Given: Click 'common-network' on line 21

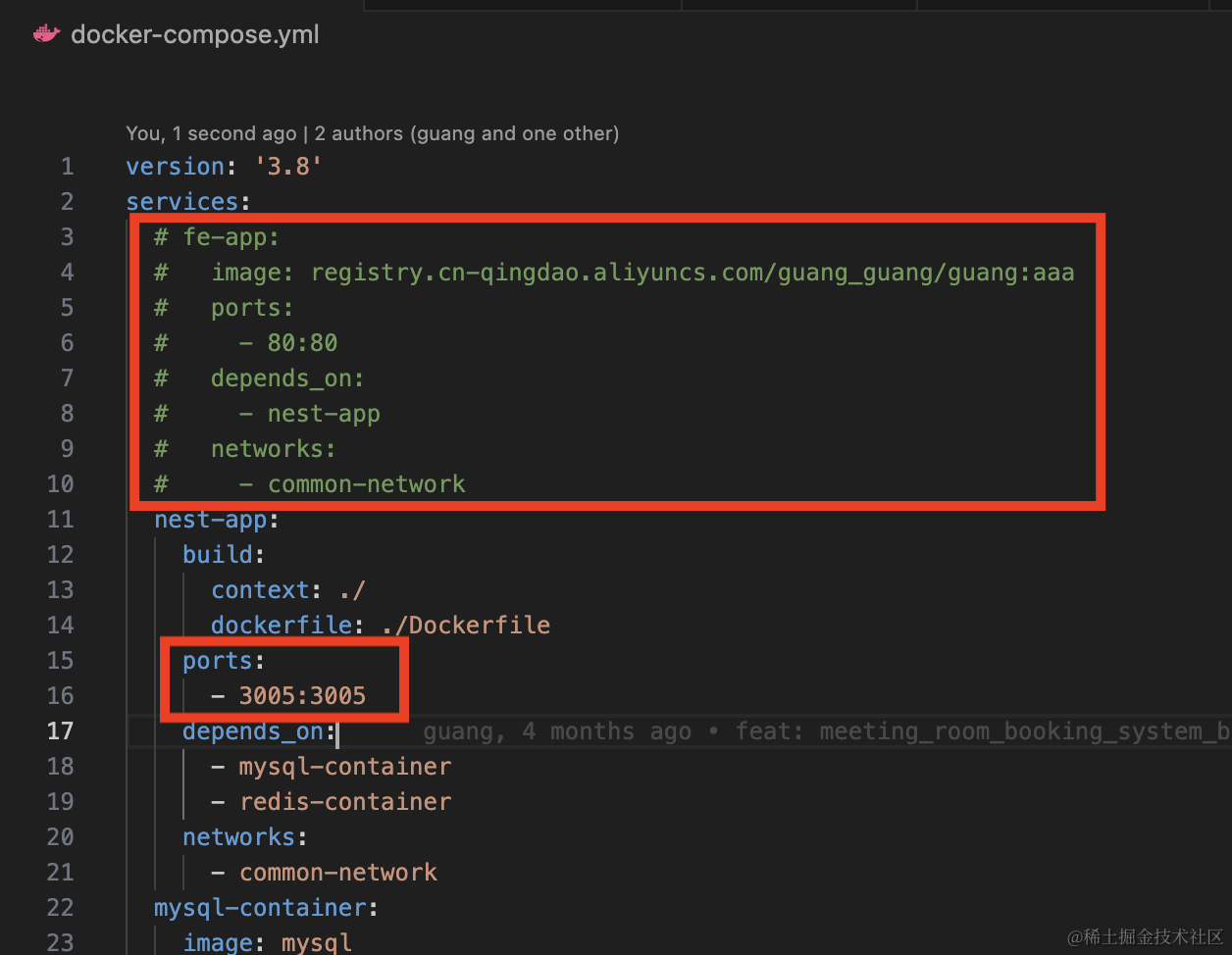Looking at the screenshot, I should (x=338, y=873).
